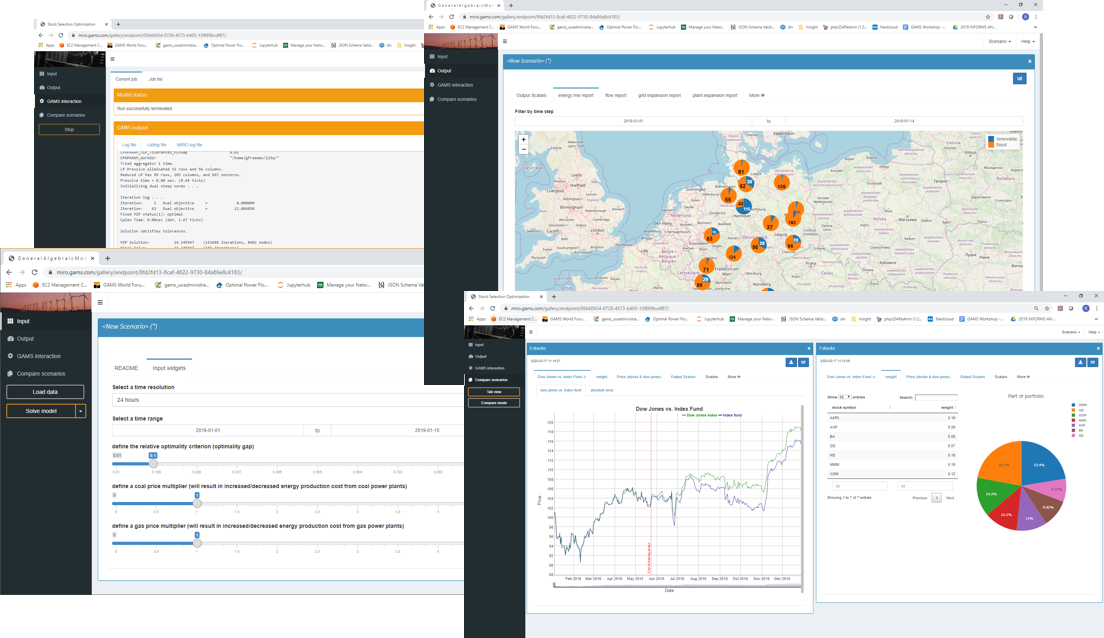
Task: Click the blue chart button above the map
Action: tap(1019, 78)
